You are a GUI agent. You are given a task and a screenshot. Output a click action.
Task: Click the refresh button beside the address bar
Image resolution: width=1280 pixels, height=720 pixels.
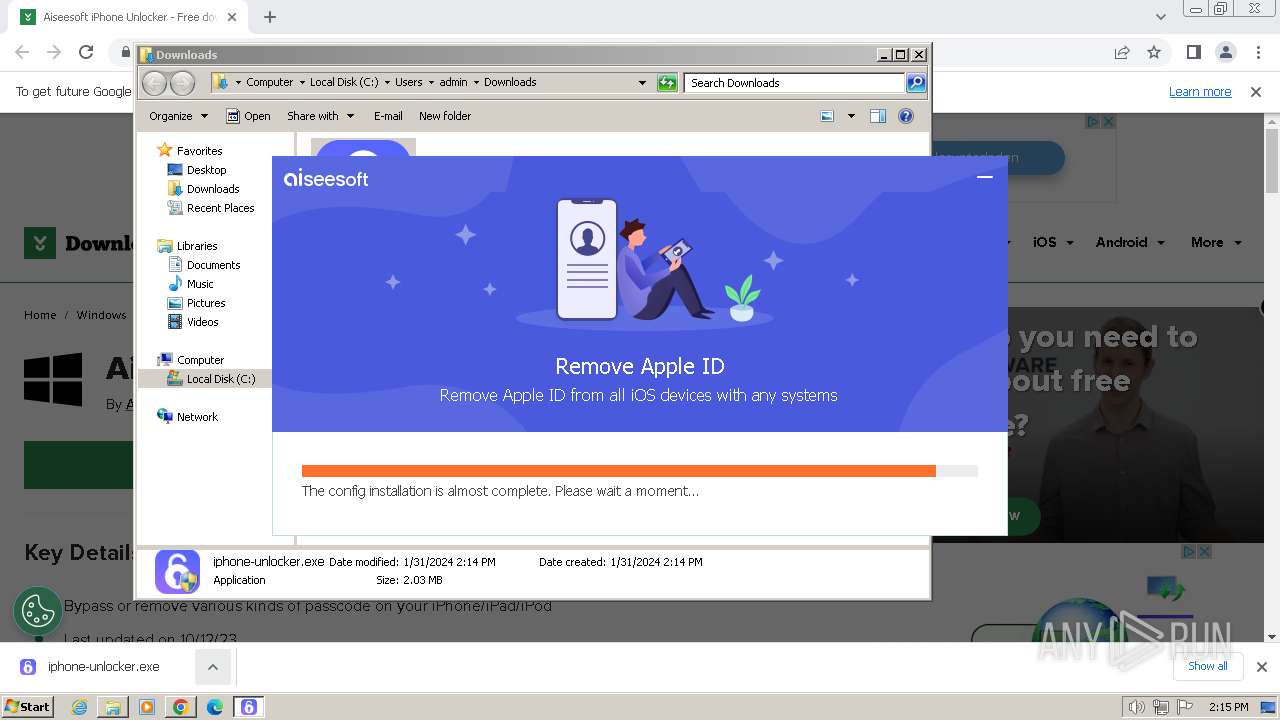pyautogui.click(x=667, y=83)
